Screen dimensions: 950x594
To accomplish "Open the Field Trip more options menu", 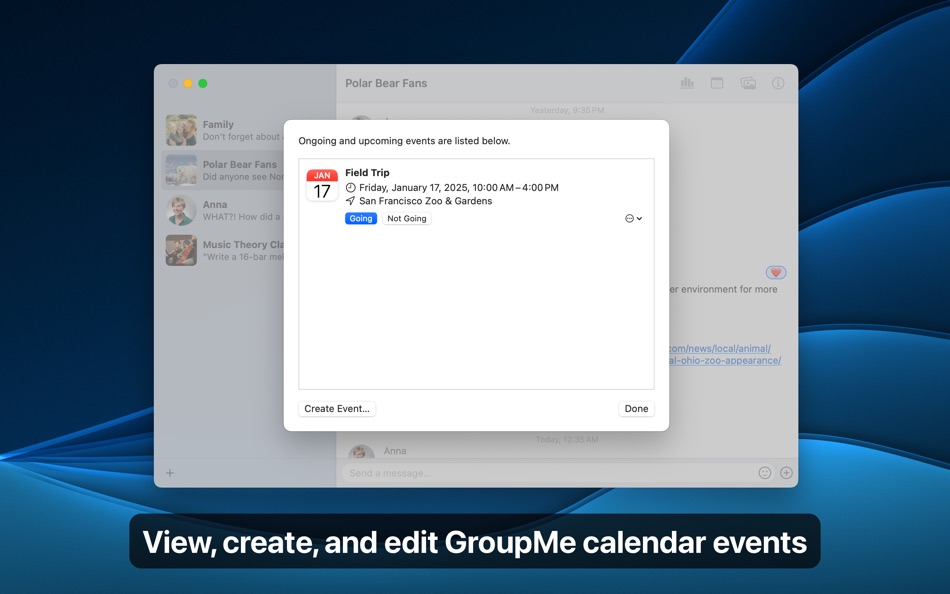I will point(633,218).
